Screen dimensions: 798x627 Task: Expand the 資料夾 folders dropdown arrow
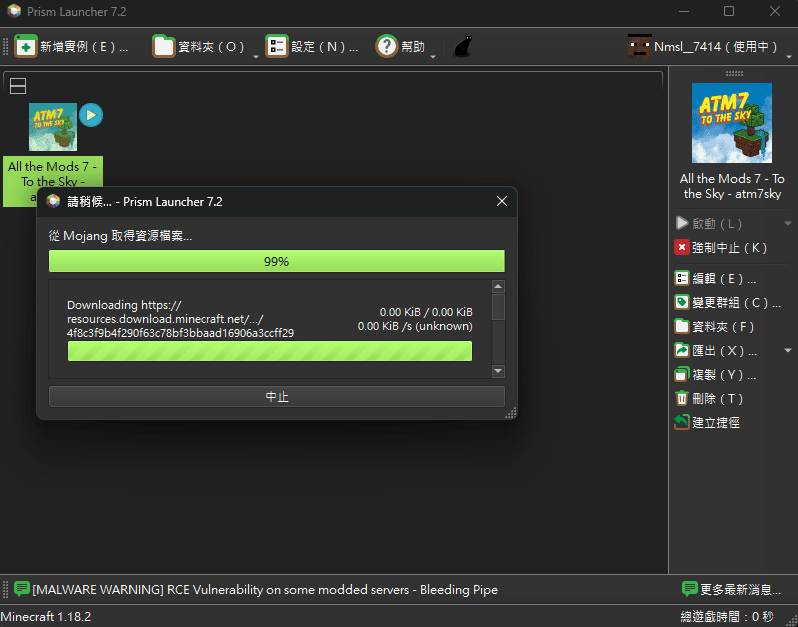256,56
